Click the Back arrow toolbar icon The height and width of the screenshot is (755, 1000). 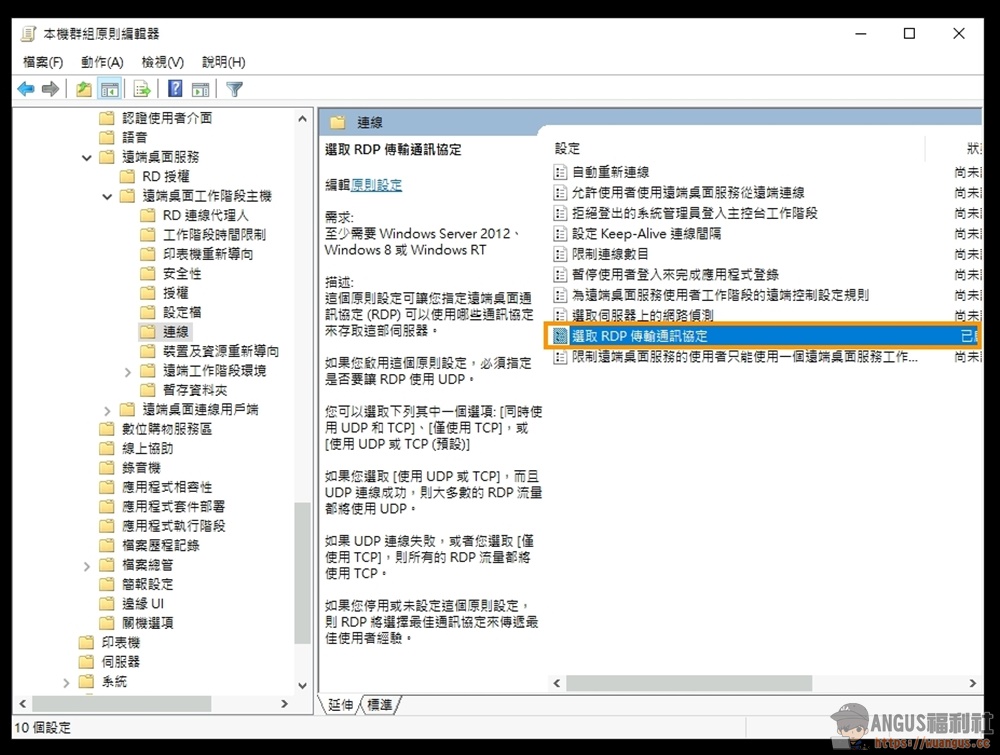(x=26, y=89)
